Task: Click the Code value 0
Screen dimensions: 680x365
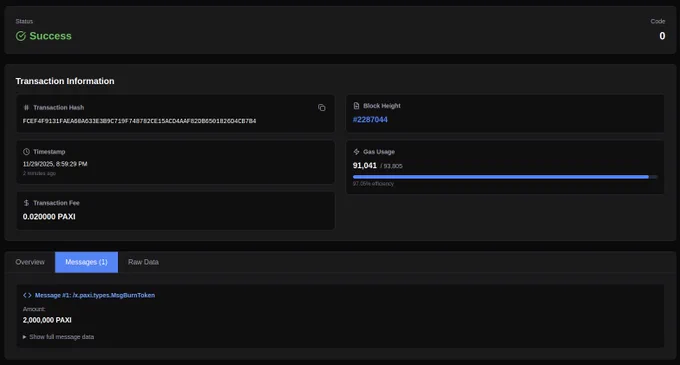Action: tap(662, 36)
